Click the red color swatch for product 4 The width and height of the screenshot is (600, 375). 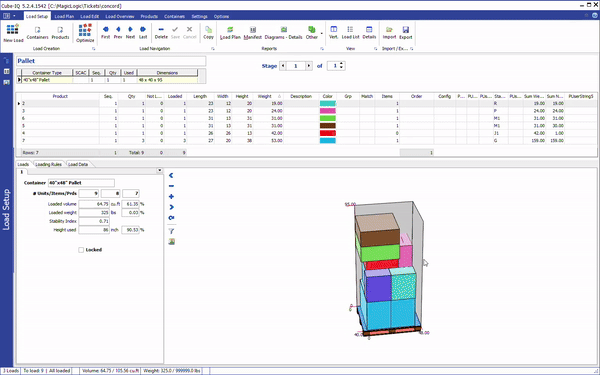pyautogui.click(x=328, y=133)
